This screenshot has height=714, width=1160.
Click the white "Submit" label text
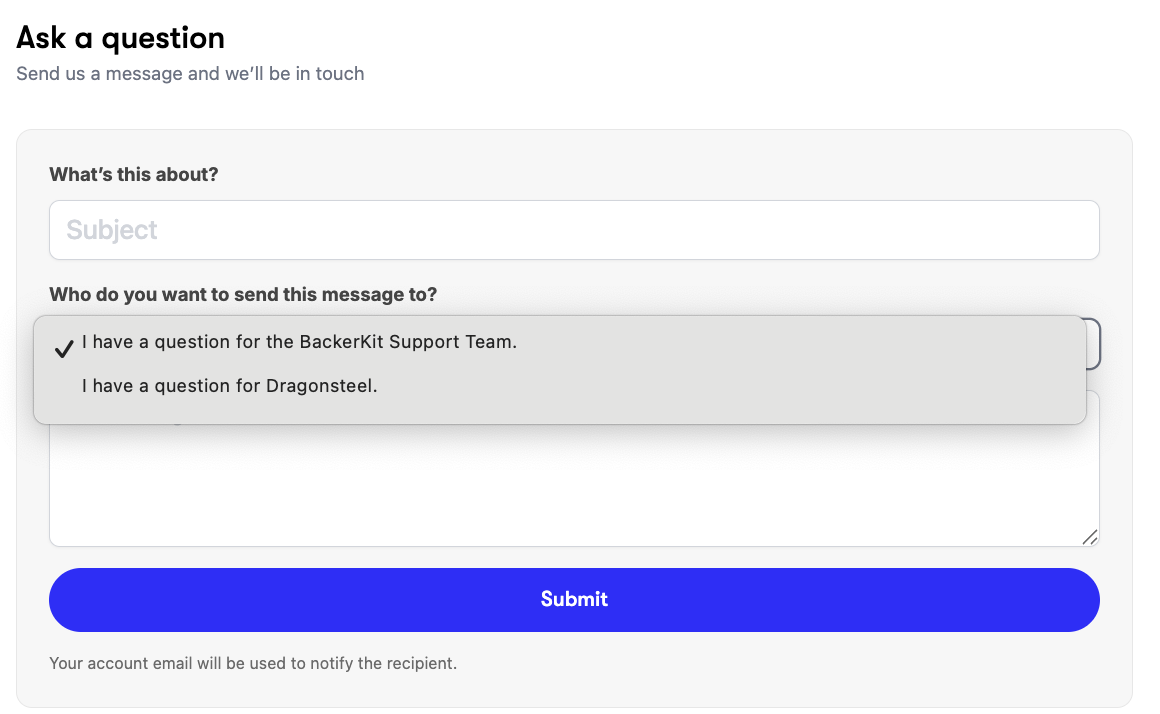click(574, 599)
